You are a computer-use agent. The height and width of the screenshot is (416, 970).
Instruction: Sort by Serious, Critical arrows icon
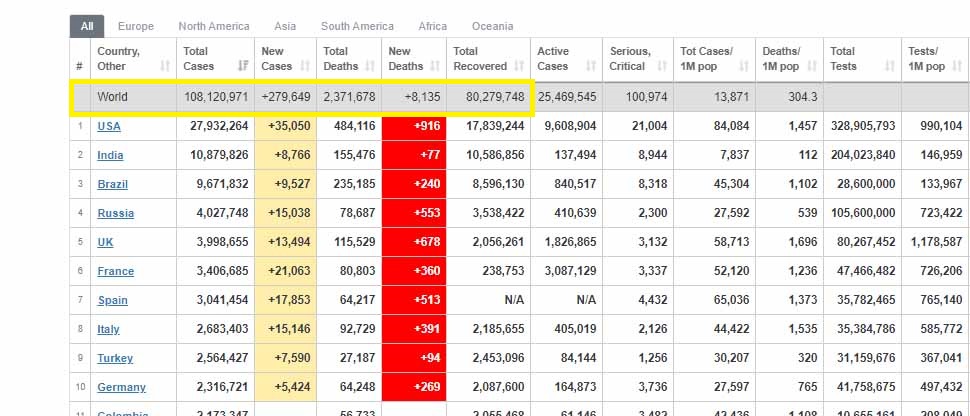point(663,66)
